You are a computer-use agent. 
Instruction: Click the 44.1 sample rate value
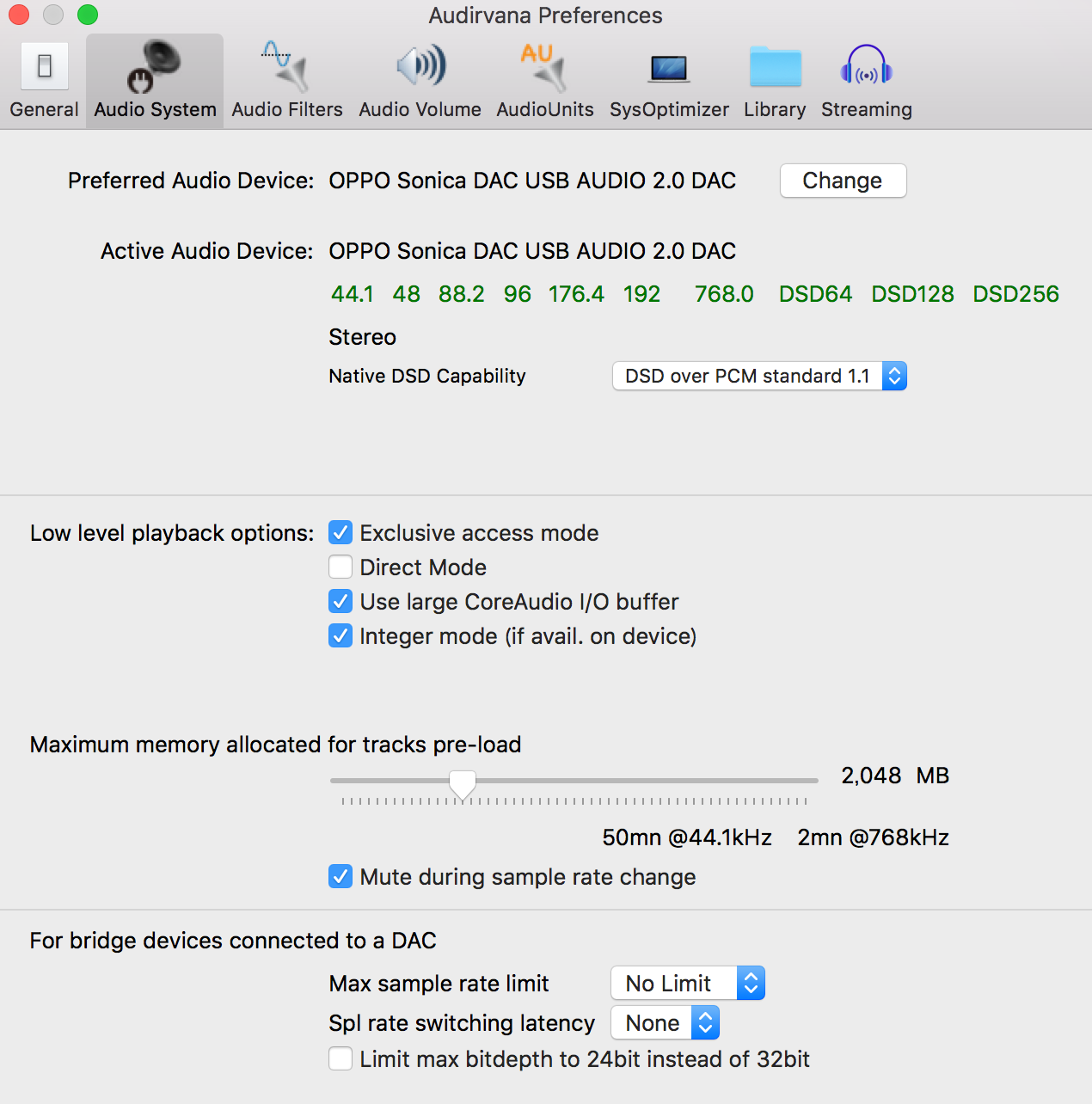pos(353,294)
